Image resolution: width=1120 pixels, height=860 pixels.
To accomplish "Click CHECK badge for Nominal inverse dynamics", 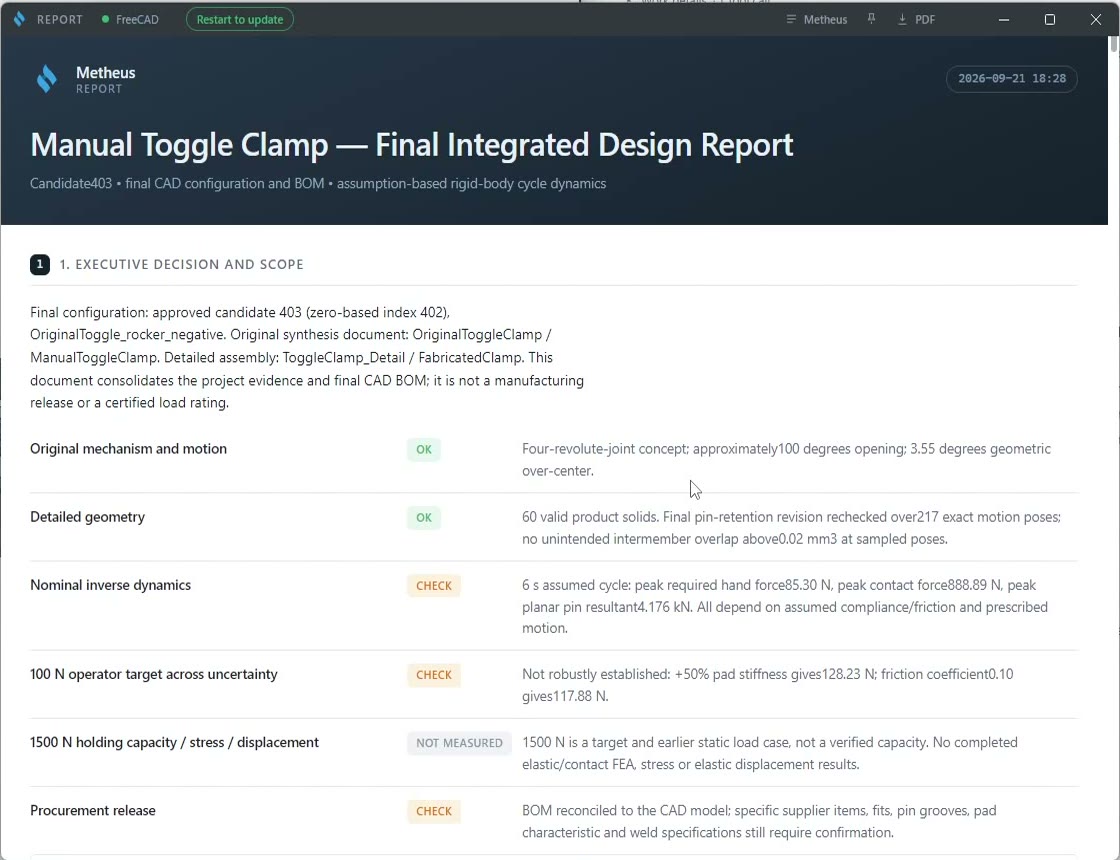I will point(434,586).
